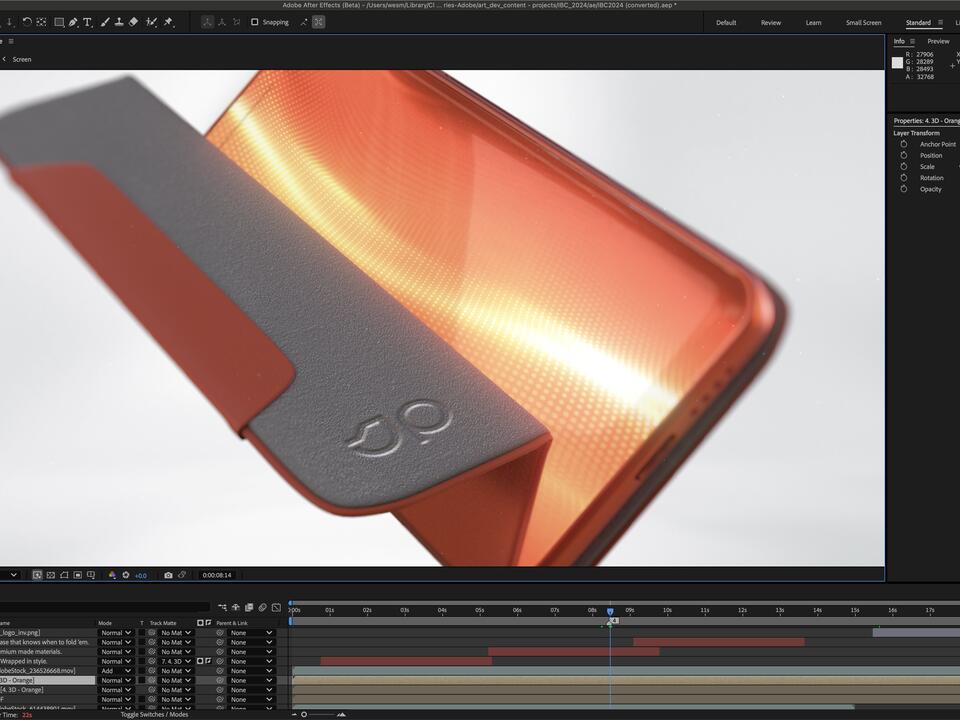960x720 pixels.
Task: Open the Track Matte dropdown showing 7.4.3D
Action: (173, 661)
